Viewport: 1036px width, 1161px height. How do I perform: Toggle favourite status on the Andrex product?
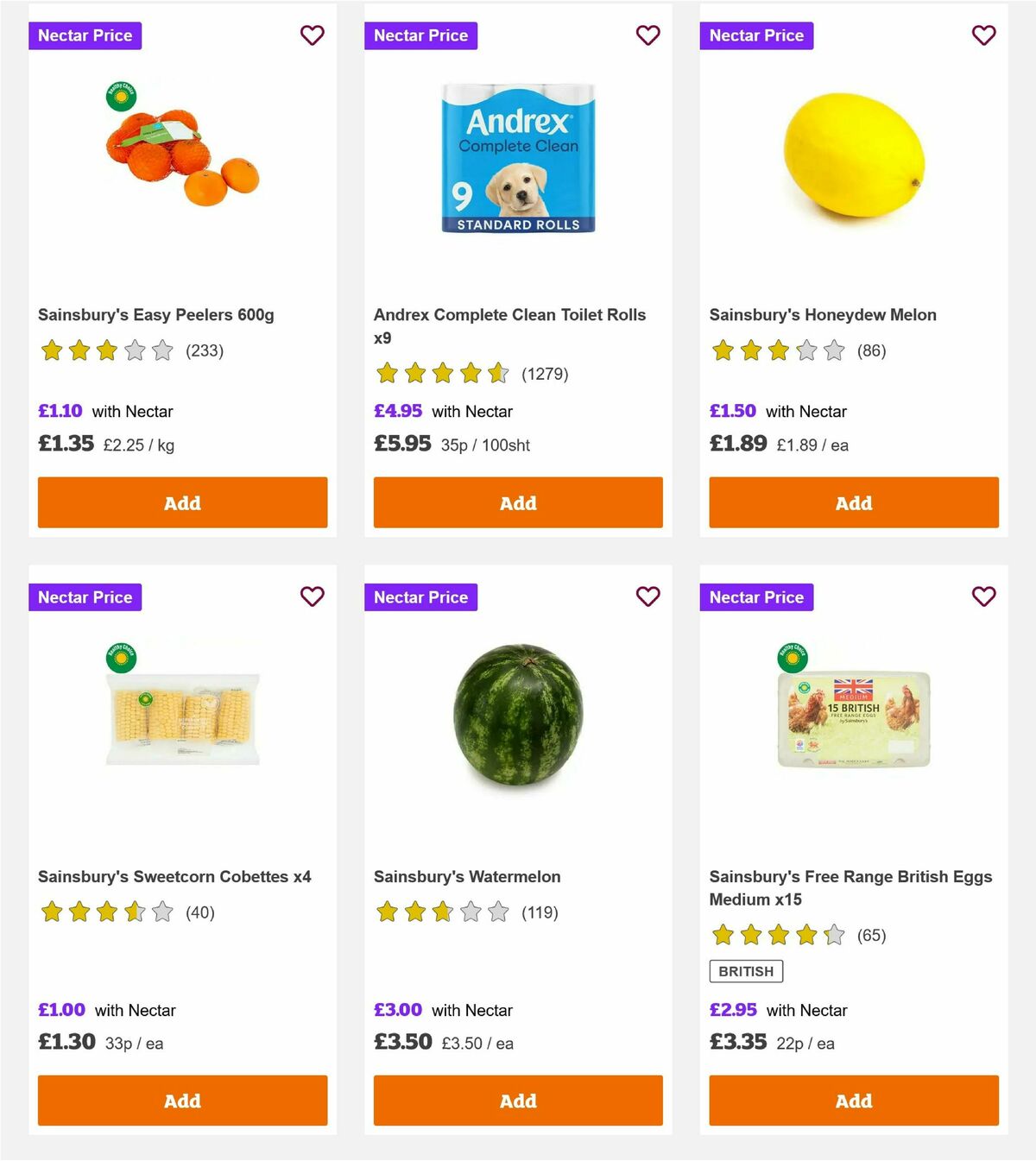pyautogui.click(x=647, y=35)
